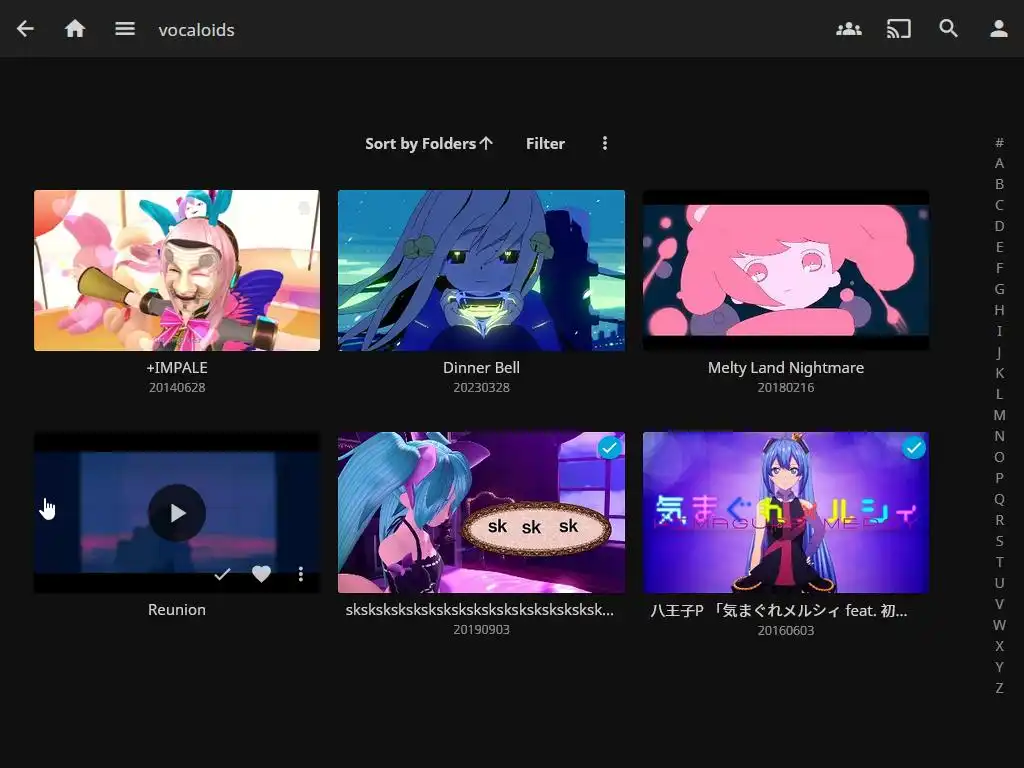
Task: Jump to letter D in alphabet picker
Action: click(999, 226)
